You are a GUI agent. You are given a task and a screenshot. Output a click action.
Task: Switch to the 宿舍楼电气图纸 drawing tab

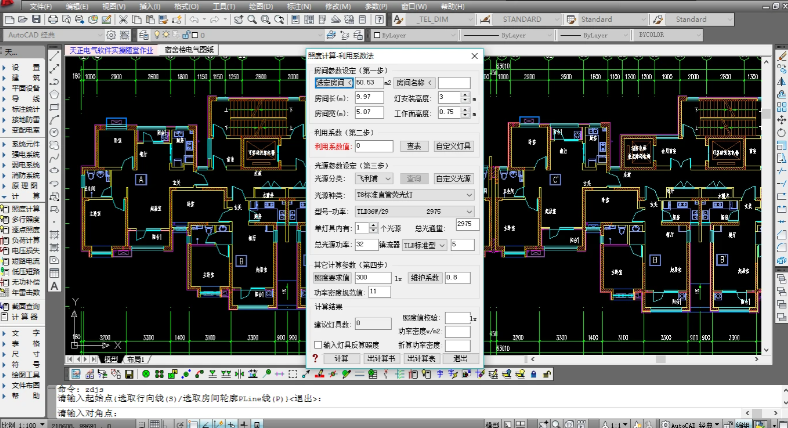coord(188,49)
